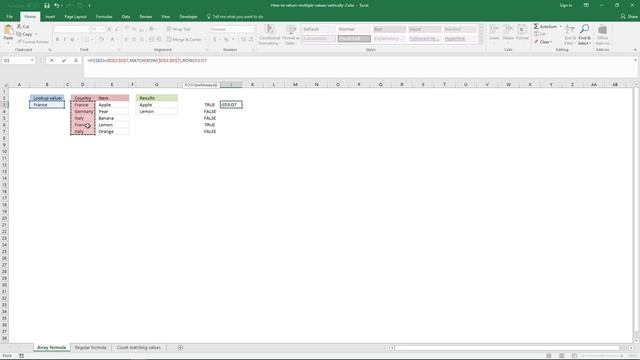Expand the formula bar with chevron
Screen dimensions: 640x360
pyautogui.click(x=635, y=60)
